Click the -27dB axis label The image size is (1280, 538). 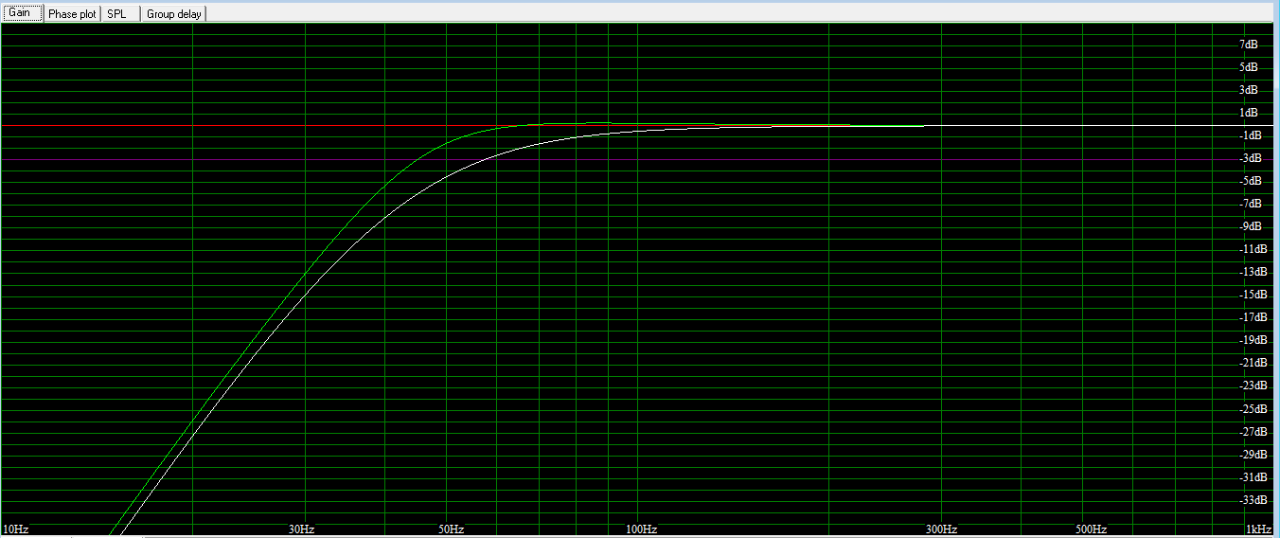pyautogui.click(x=1252, y=432)
